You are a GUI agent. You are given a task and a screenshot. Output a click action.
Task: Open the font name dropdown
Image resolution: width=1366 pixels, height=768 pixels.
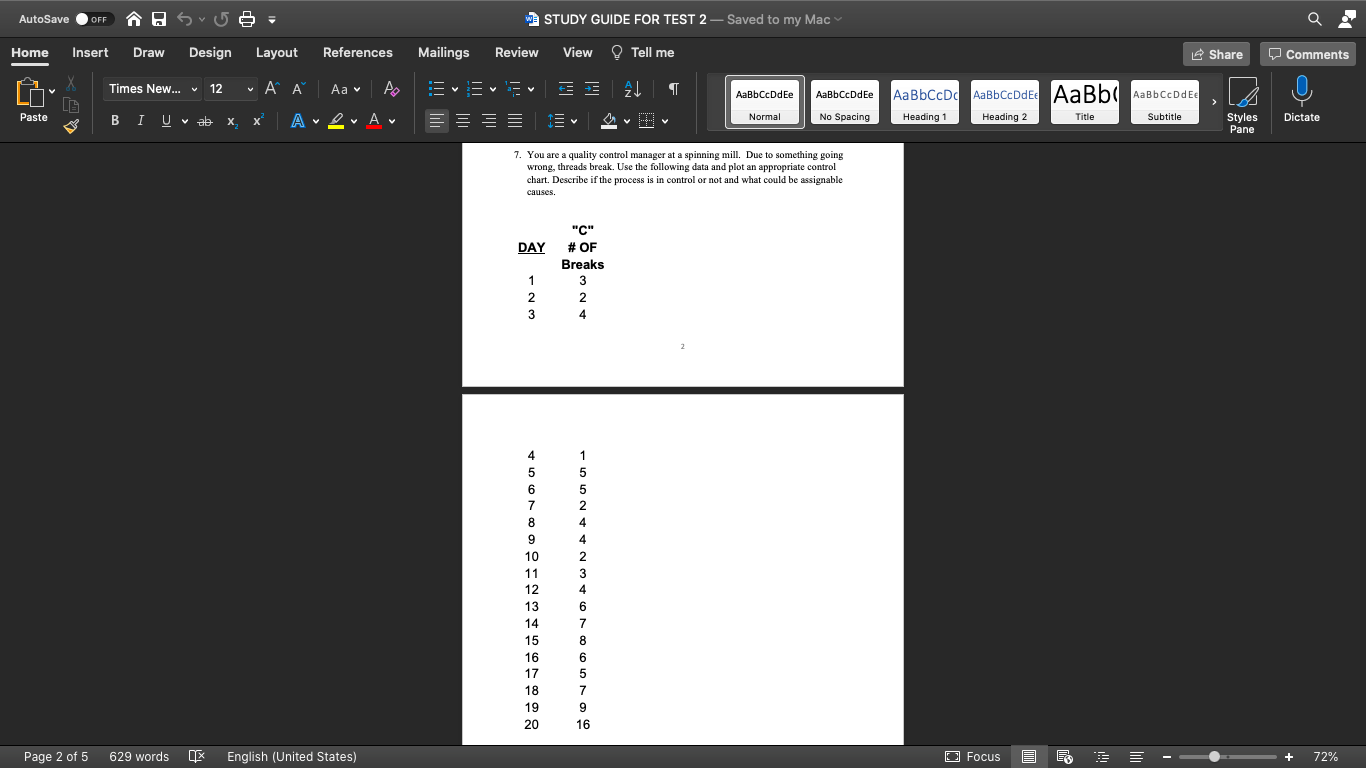point(196,89)
